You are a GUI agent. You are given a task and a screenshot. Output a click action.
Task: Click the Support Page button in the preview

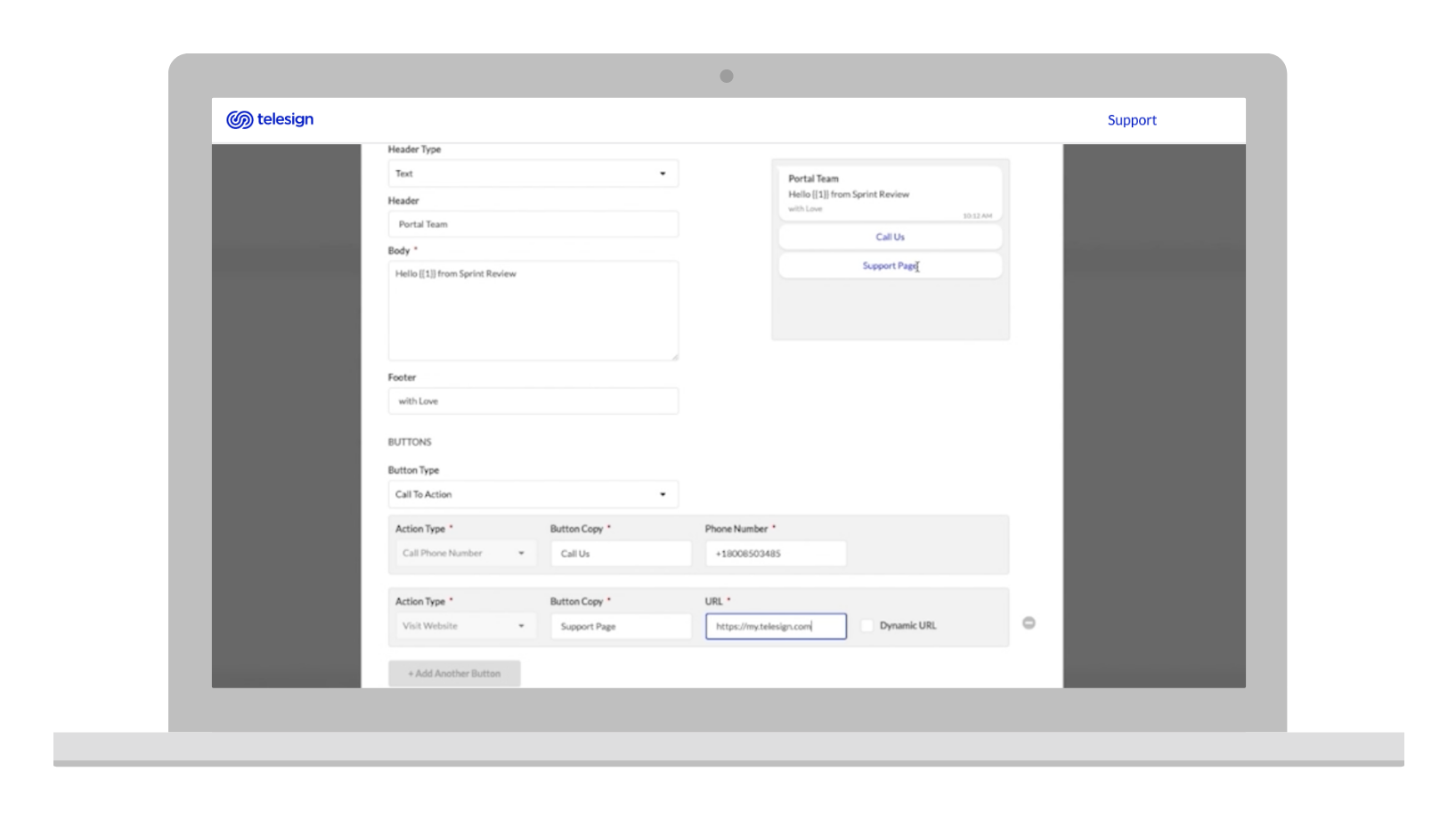890,264
